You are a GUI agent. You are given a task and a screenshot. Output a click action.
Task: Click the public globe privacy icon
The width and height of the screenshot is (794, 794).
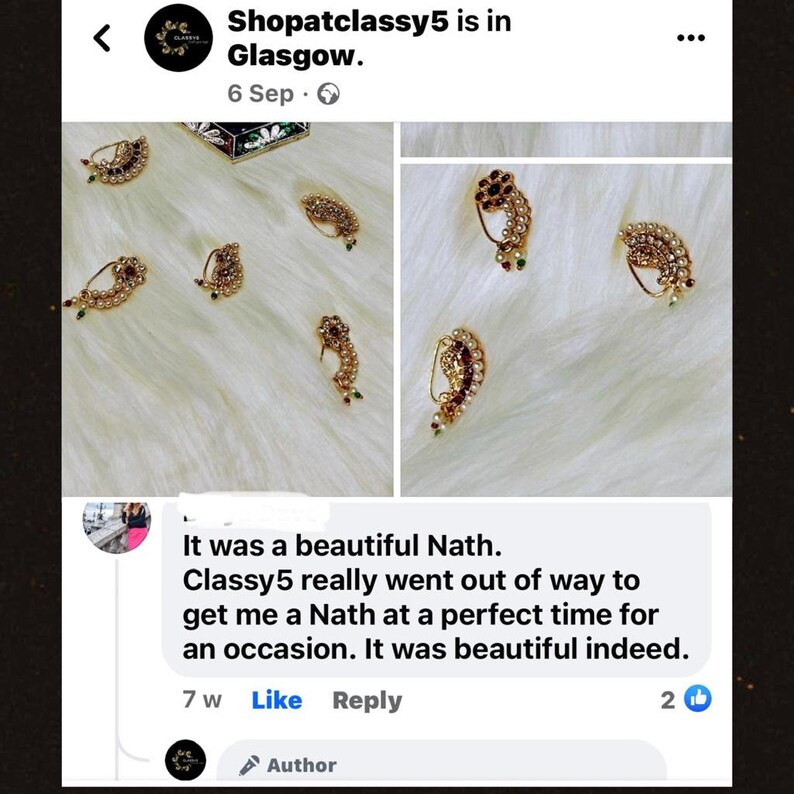[x=328, y=94]
